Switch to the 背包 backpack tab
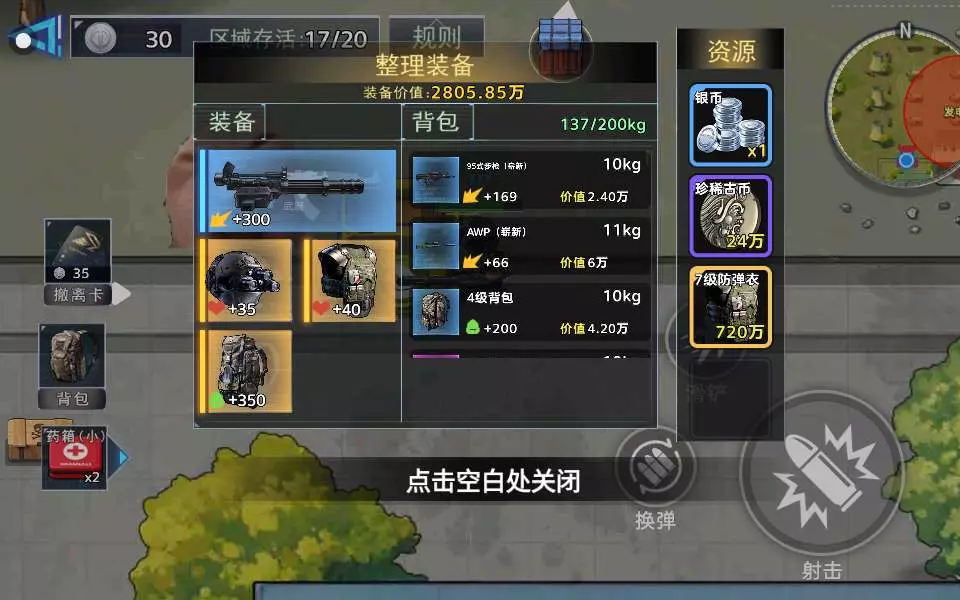 pos(437,121)
